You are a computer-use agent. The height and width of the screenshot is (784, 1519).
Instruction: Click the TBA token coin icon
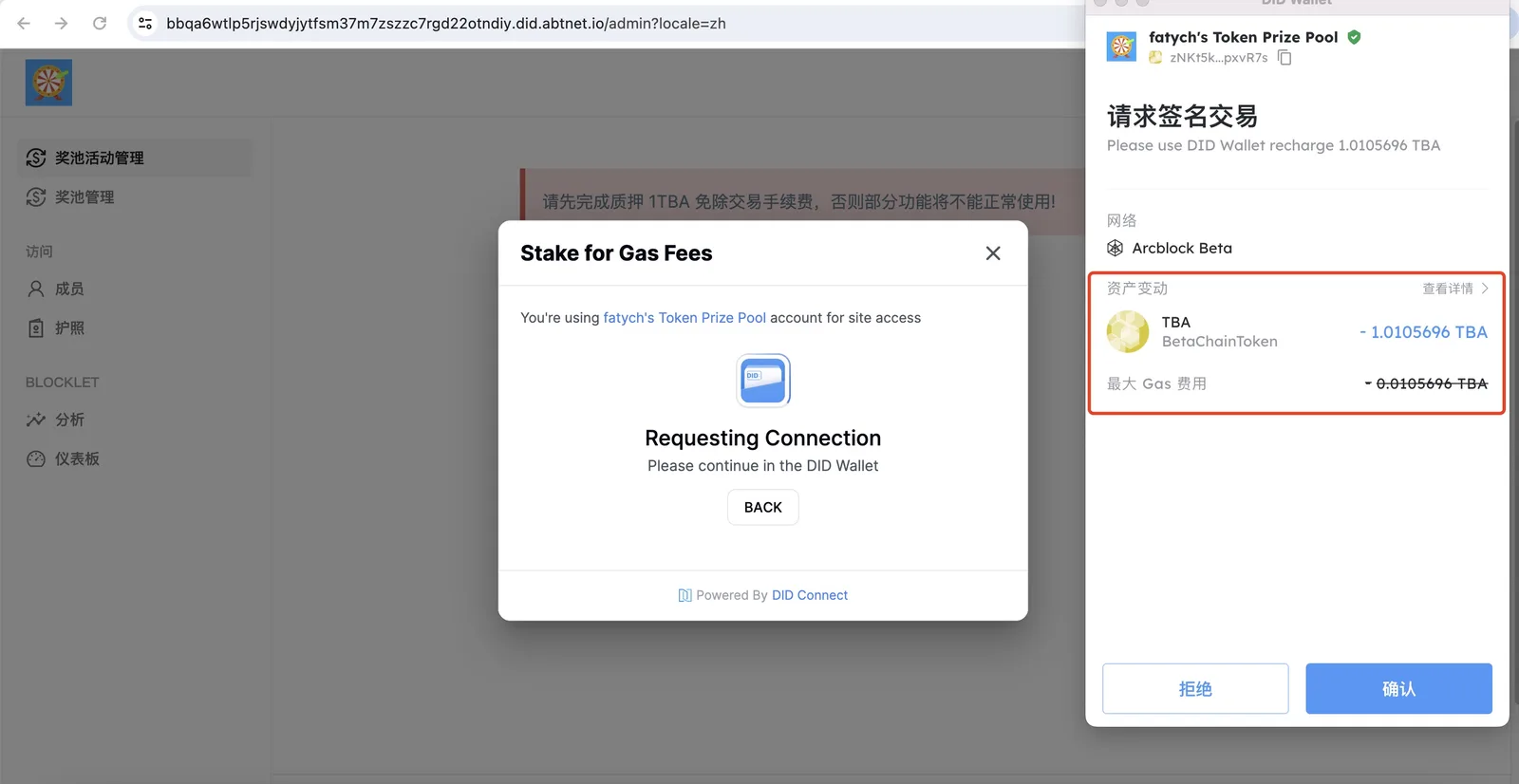click(1128, 332)
